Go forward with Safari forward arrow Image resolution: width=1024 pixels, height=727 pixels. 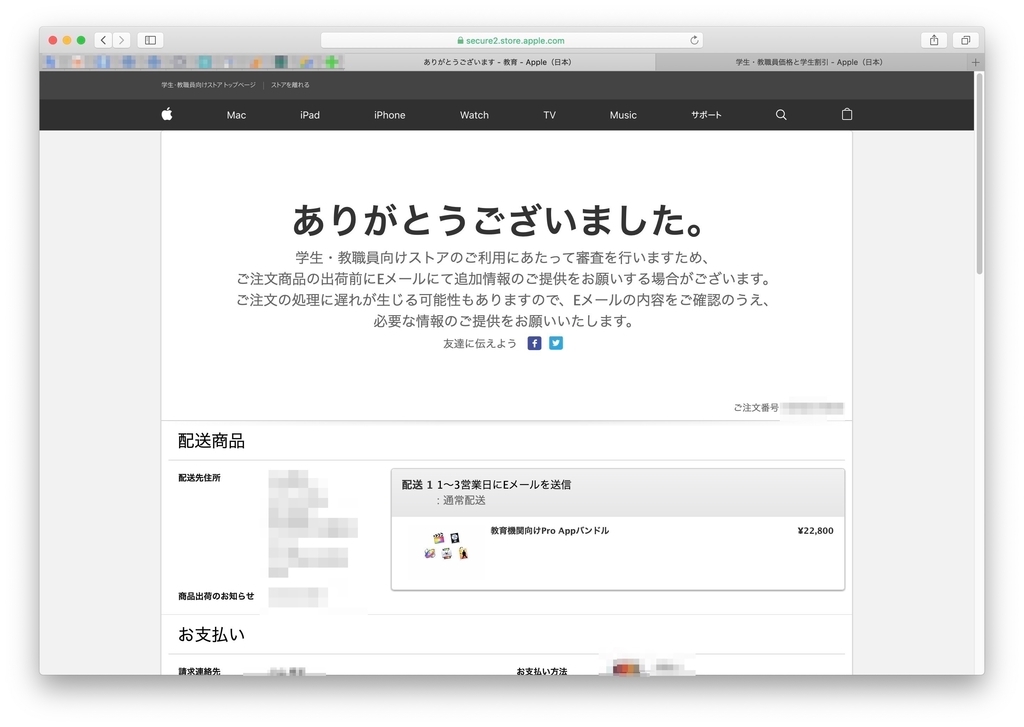(121, 40)
